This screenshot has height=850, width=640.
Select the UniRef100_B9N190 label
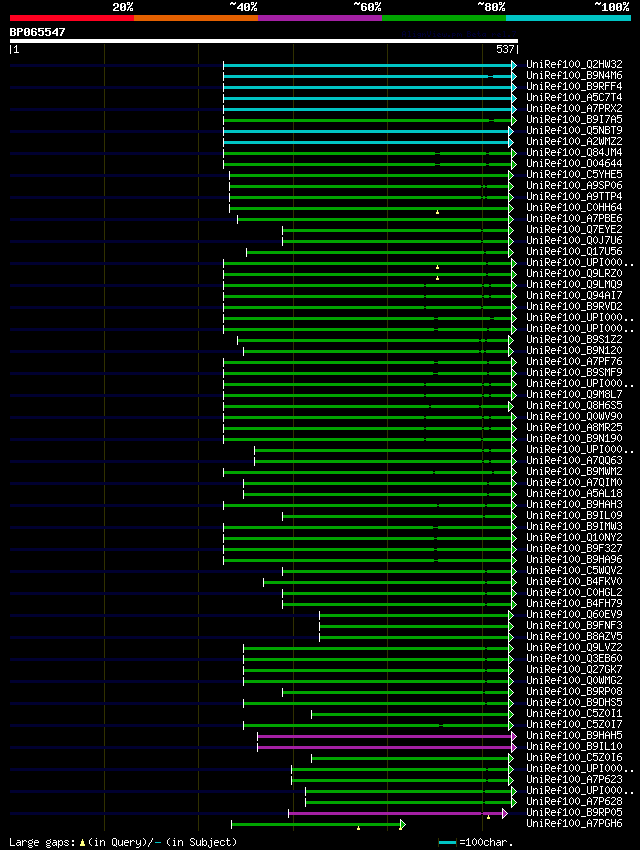pyautogui.click(x=574, y=438)
